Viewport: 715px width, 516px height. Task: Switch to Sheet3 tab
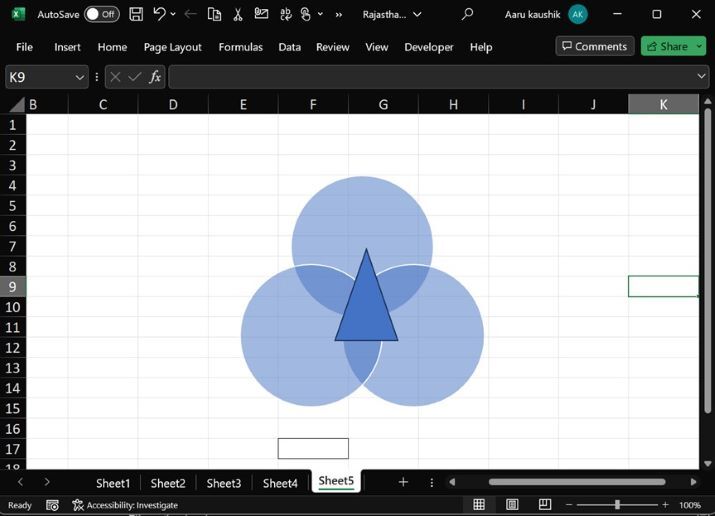pos(223,483)
